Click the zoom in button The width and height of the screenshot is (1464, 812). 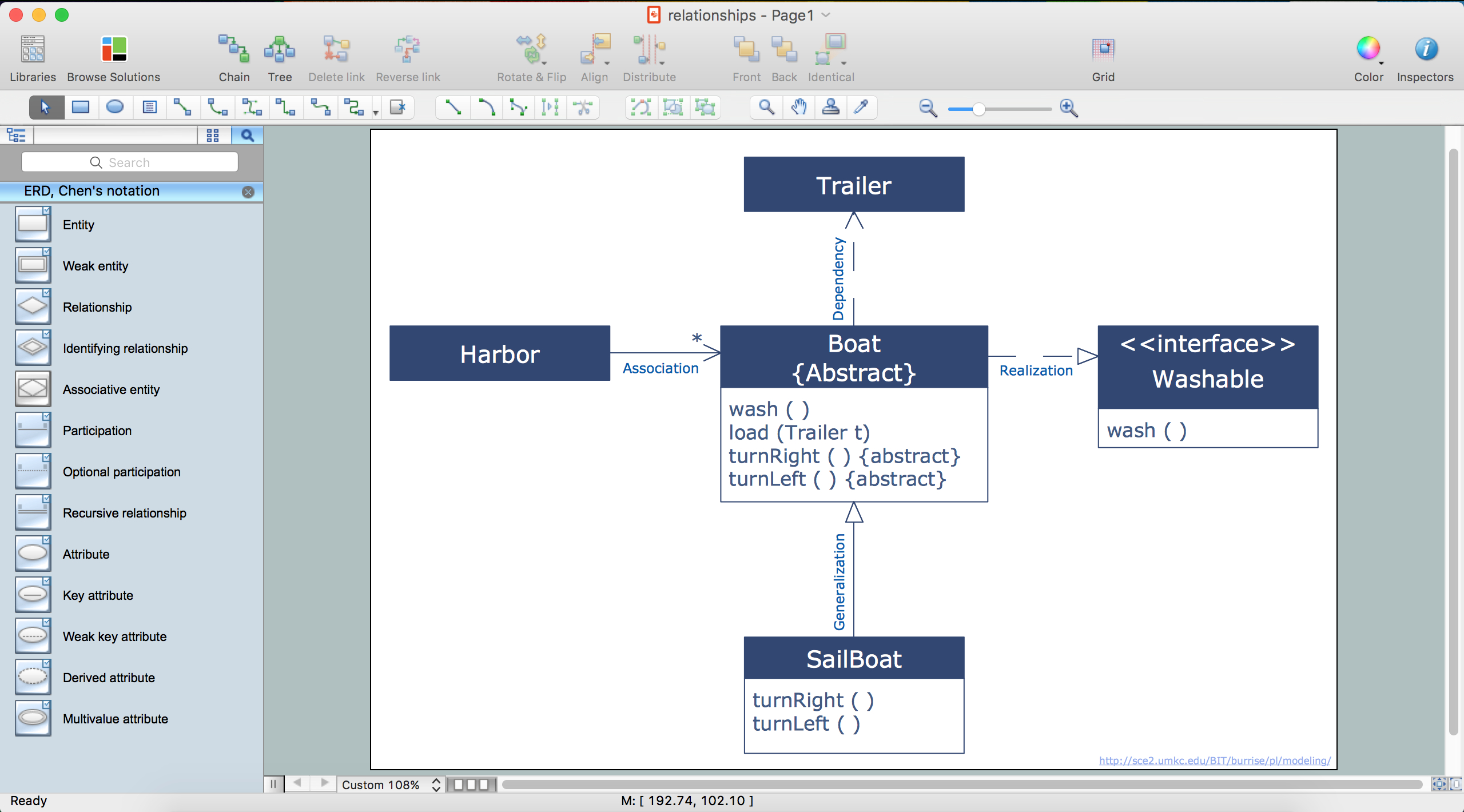pyautogui.click(x=1069, y=107)
